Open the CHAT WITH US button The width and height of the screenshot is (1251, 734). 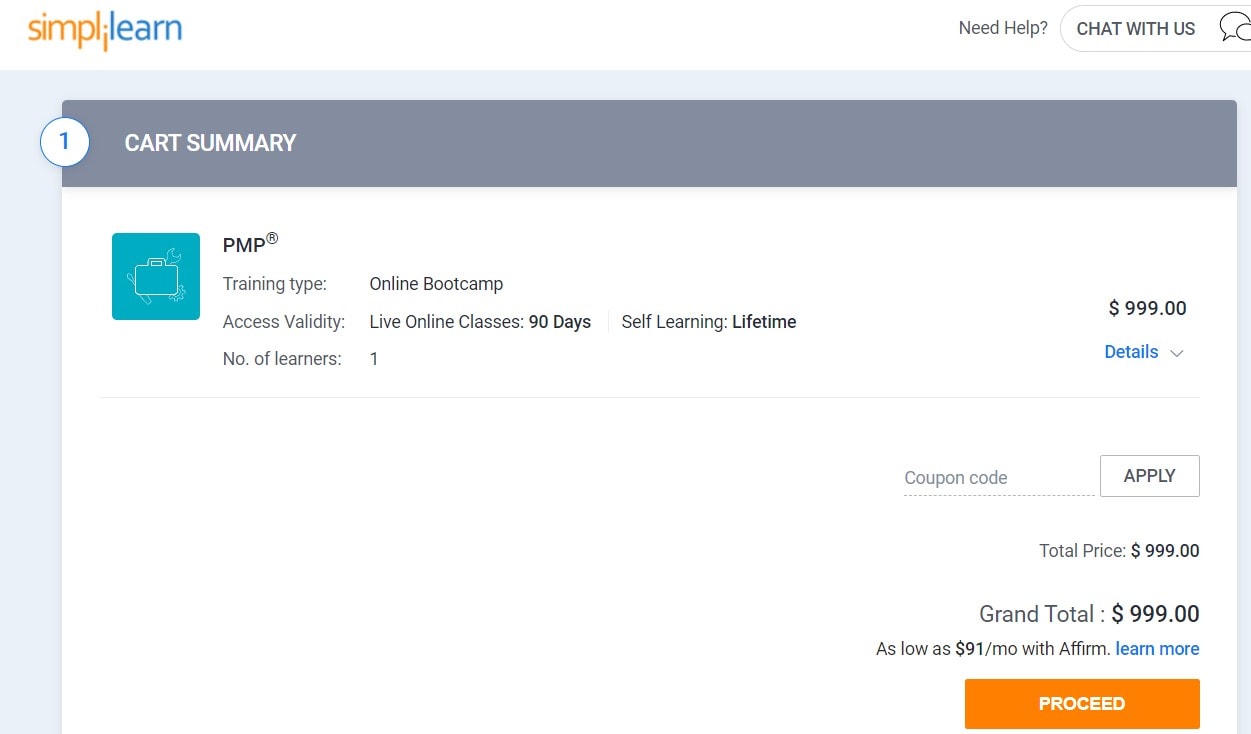[x=1135, y=29]
